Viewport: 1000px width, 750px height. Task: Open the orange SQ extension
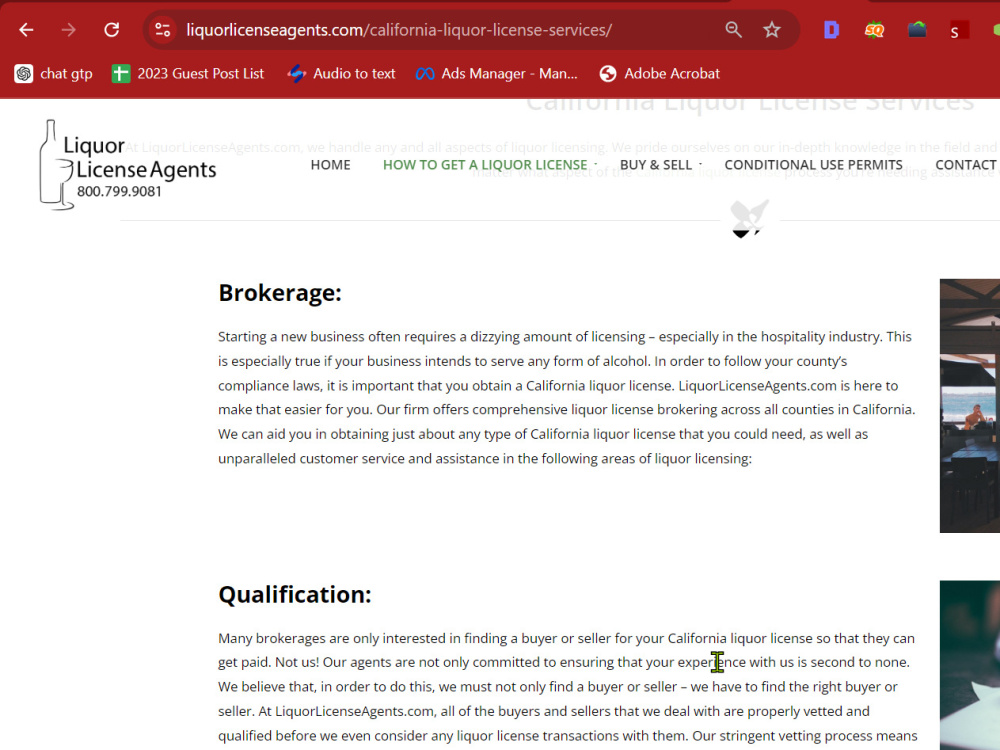tap(874, 29)
